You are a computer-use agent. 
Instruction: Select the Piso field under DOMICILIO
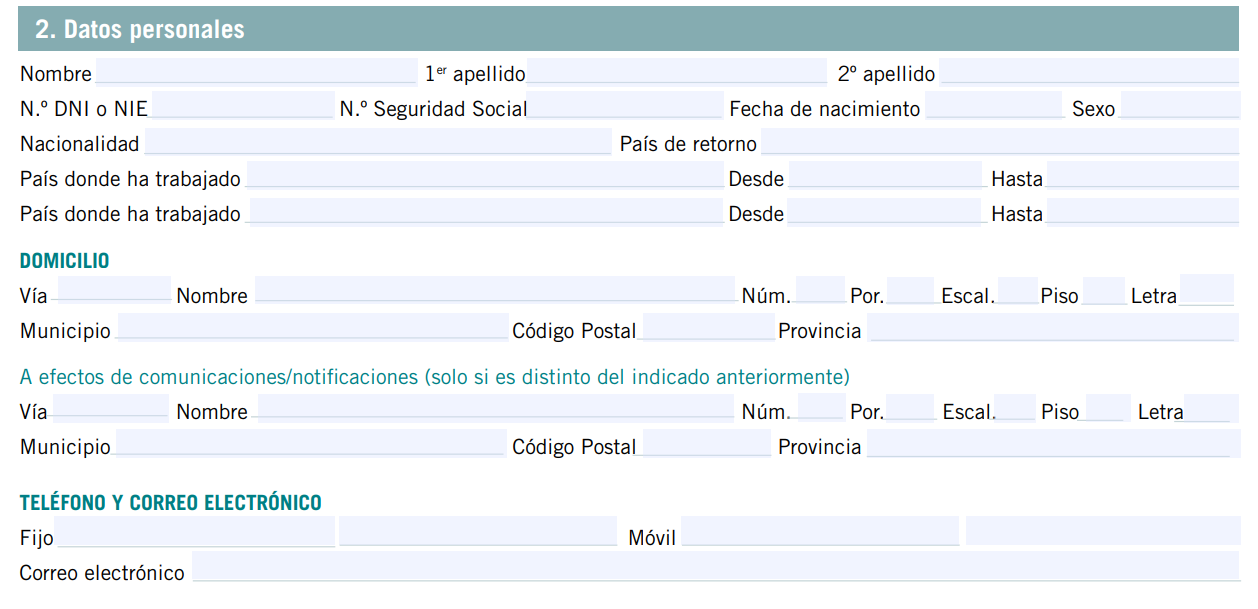coord(1104,291)
